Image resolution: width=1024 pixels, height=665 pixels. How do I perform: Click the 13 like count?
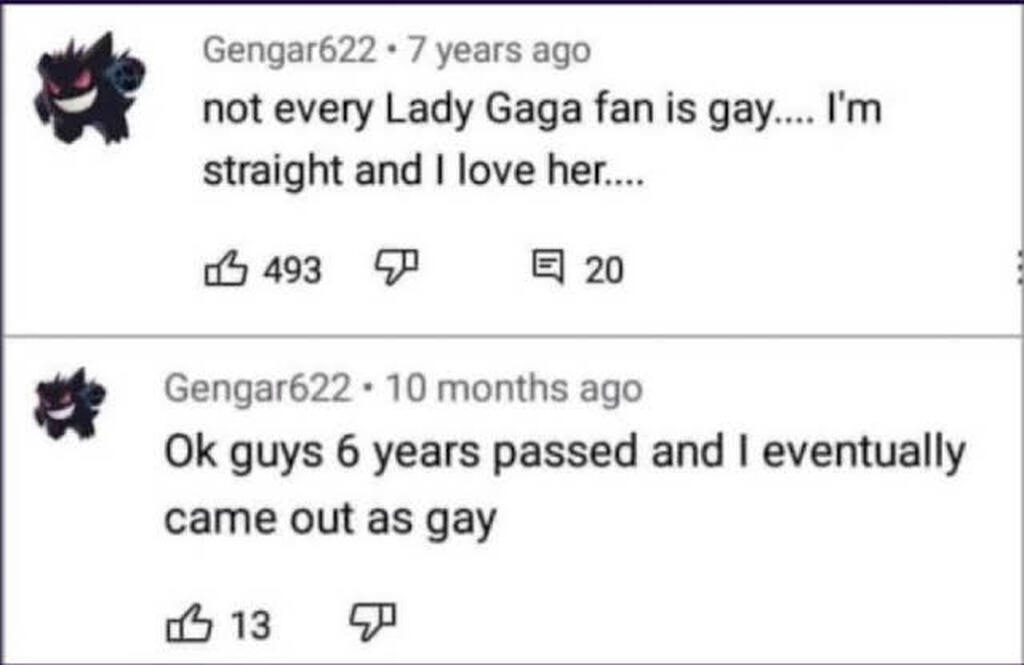tap(250, 626)
